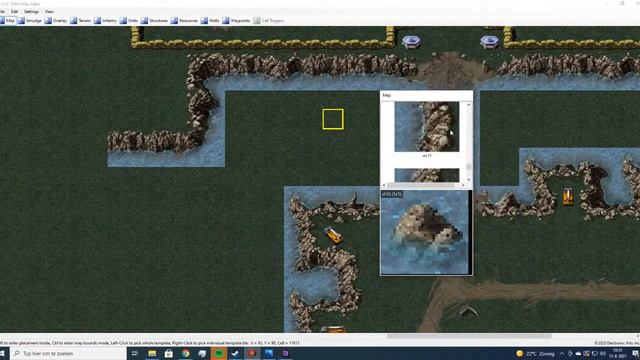Viewport: 640px width, 360px height.
Task: Pick the Resources tool
Action: click(x=184, y=20)
